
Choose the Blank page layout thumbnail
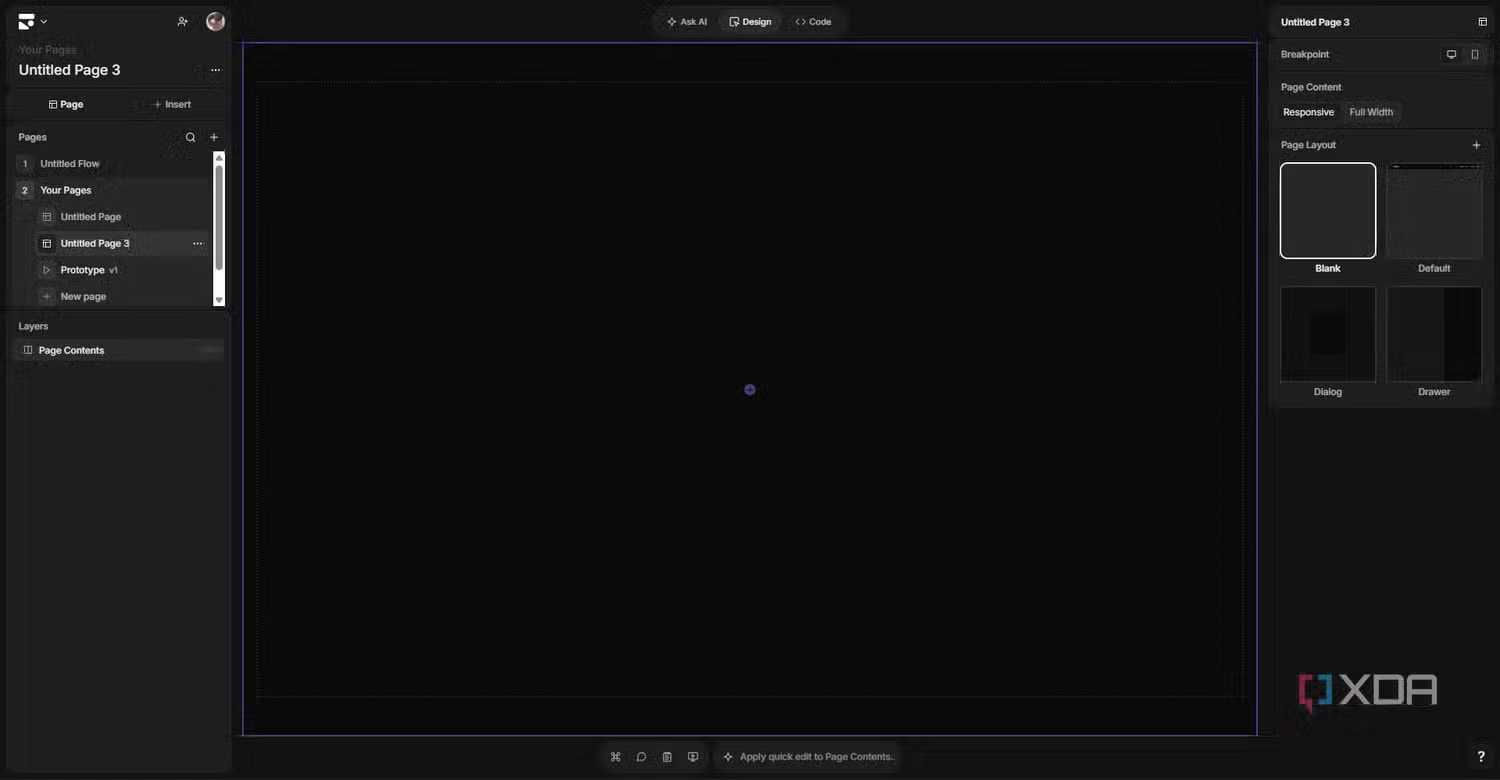(1328, 211)
